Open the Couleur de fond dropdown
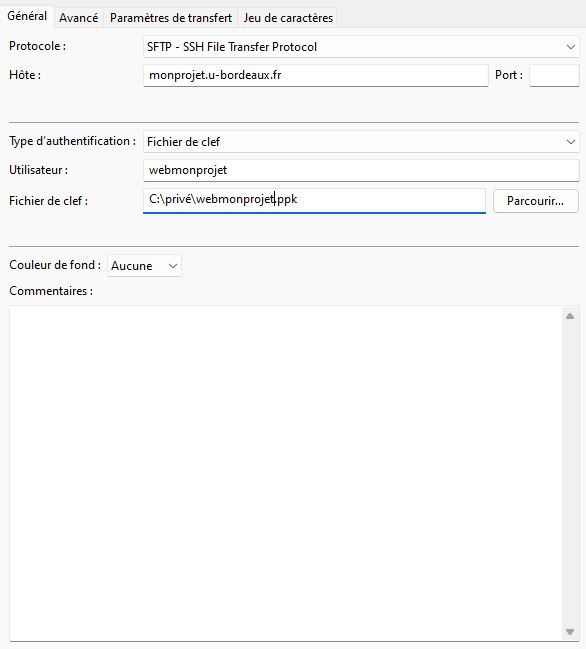Screen dimensions: 586x649 [x=144, y=266]
